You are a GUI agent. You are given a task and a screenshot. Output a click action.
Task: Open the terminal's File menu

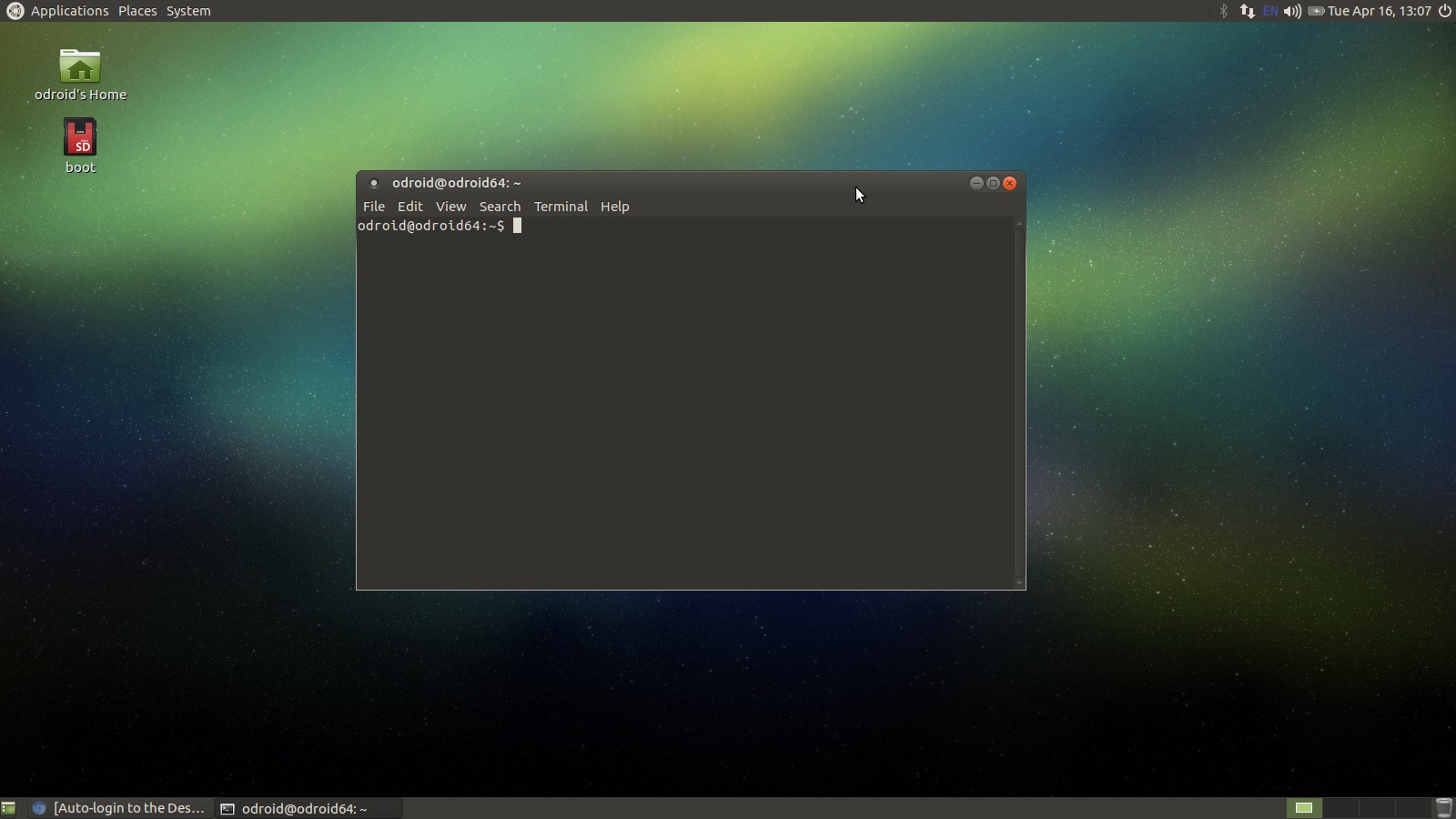[373, 207]
